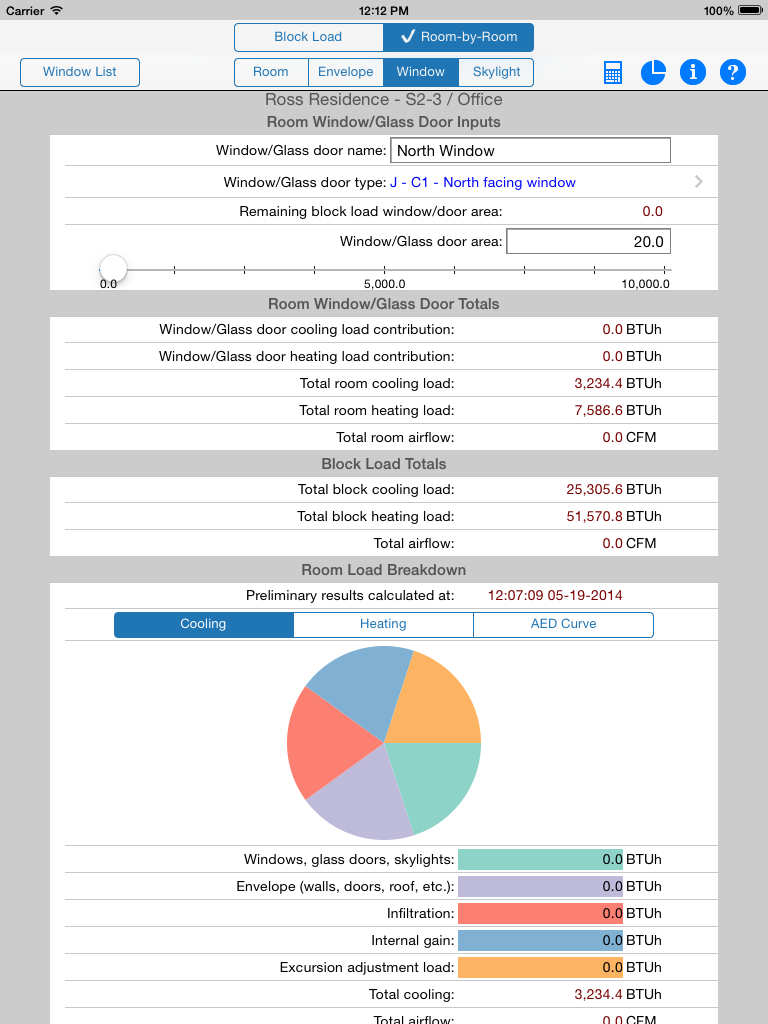The width and height of the screenshot is (768, 1024).
Task: Show AED Curve segment
Action: coord(563,624)
